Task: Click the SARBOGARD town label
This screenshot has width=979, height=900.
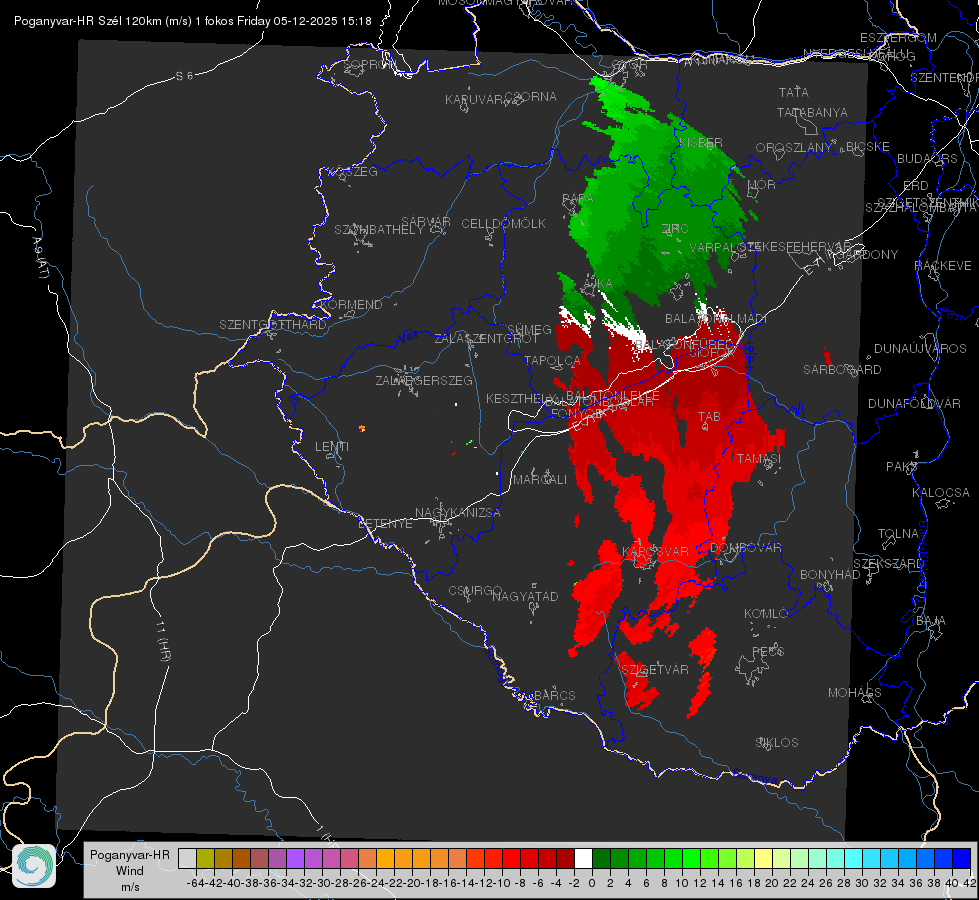Action: coord(842,370)
